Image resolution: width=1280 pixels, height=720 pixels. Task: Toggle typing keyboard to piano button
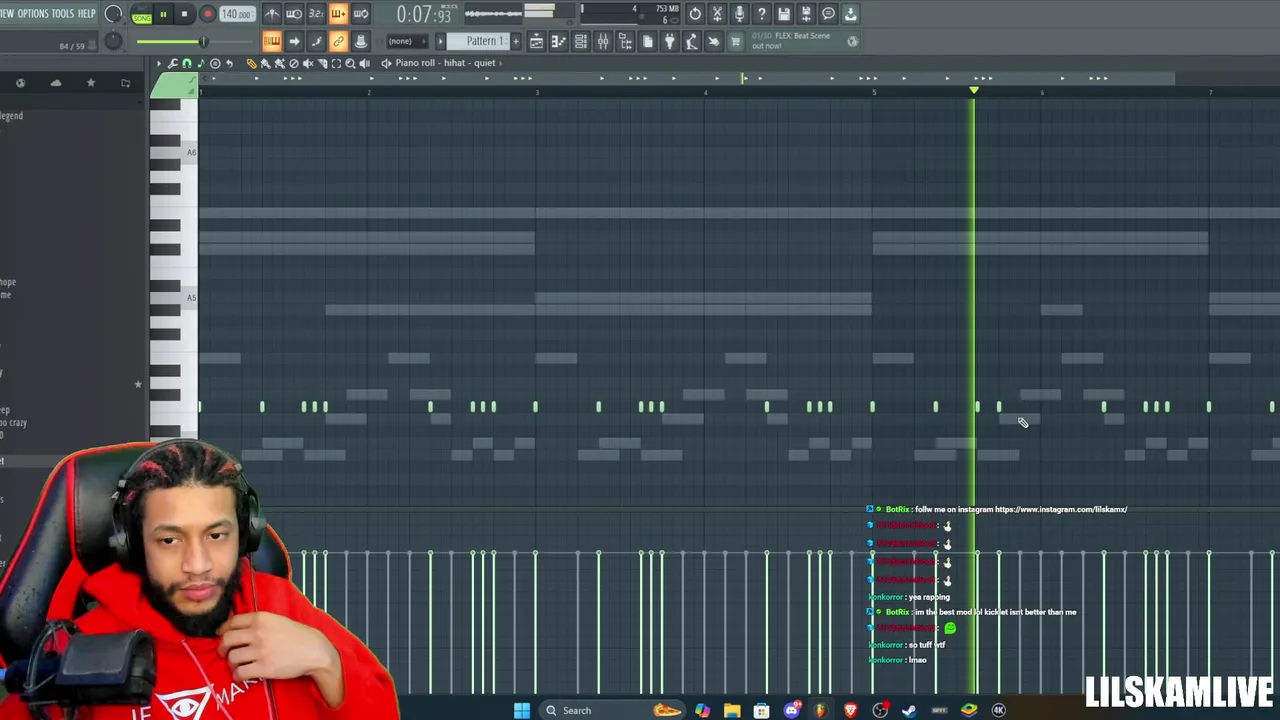pyautogui.click(x=272, y=41)
